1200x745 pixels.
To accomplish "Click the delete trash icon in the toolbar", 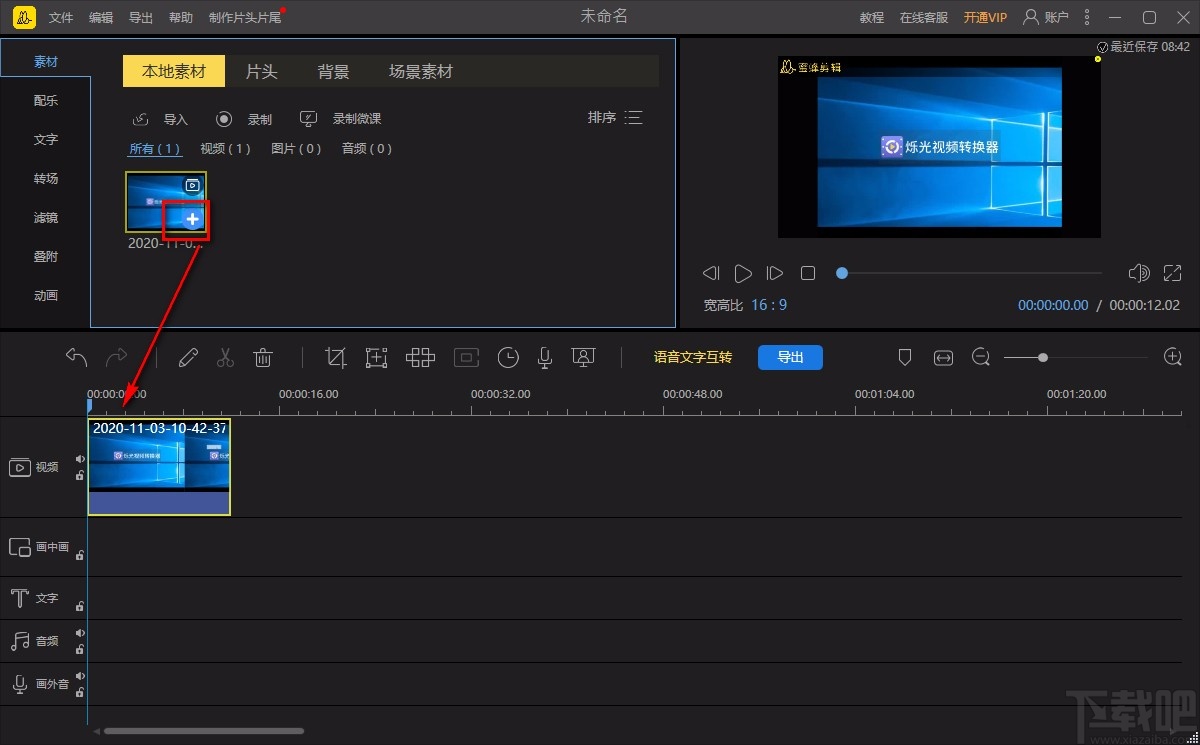I will [x=263, y=358].
